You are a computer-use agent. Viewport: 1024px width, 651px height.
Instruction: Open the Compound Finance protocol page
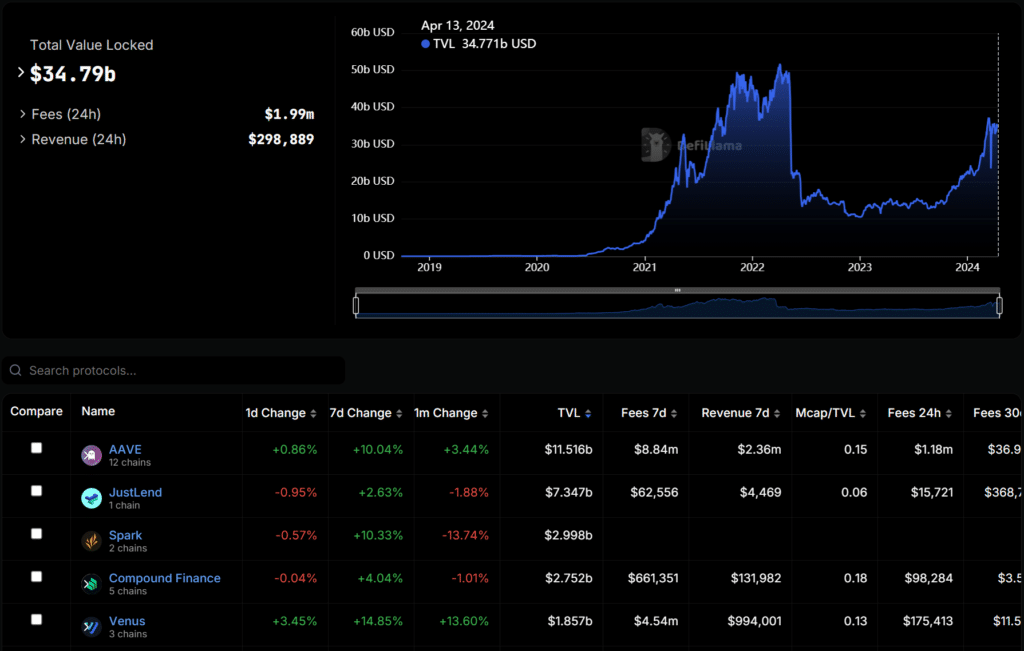(165, 578)
